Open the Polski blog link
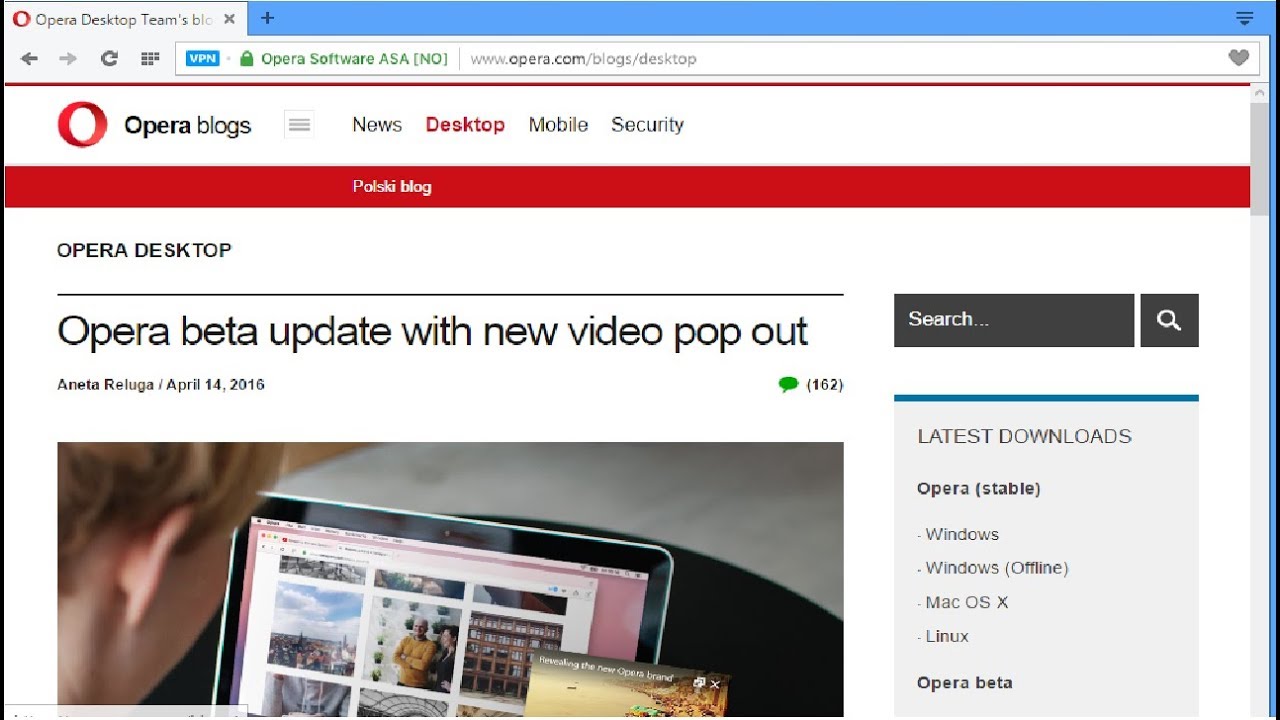 coord(392,187)
